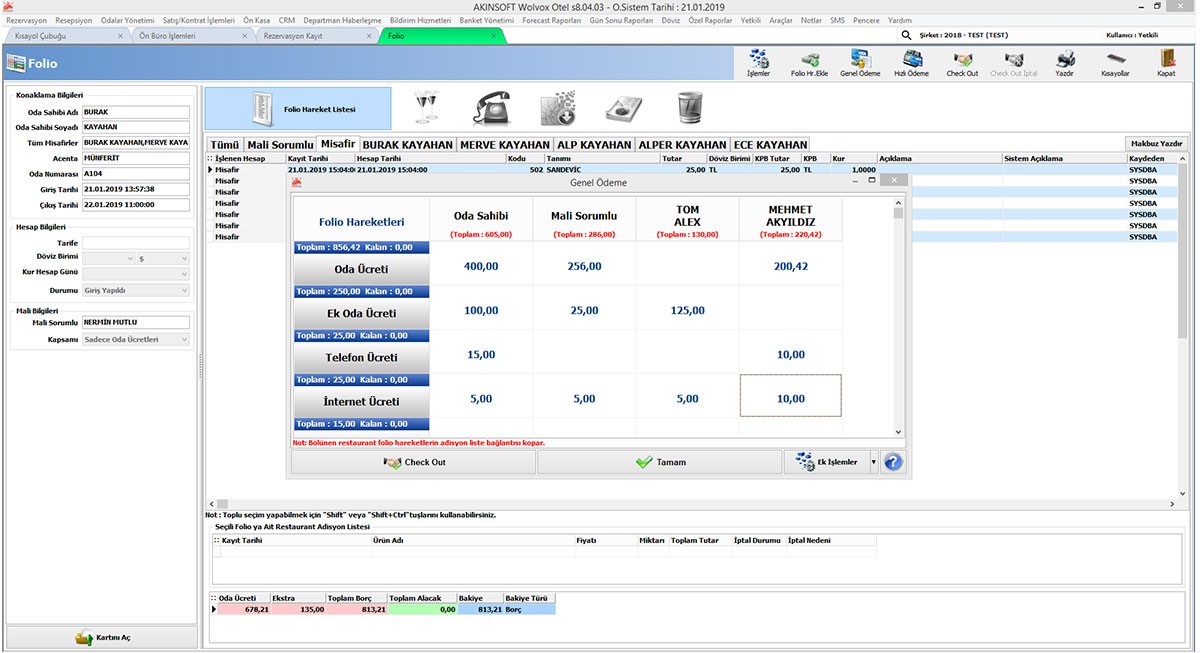Click the Makbuz Yazdır button

coord(1156,144)
